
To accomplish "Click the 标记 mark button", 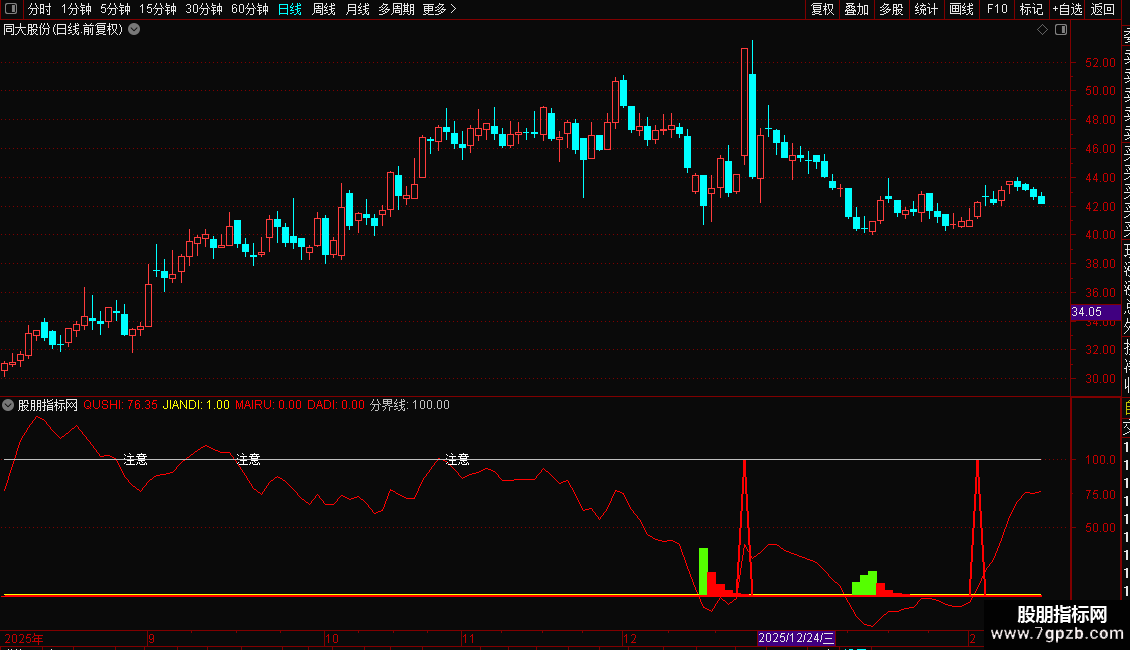I will [1031, 9].
